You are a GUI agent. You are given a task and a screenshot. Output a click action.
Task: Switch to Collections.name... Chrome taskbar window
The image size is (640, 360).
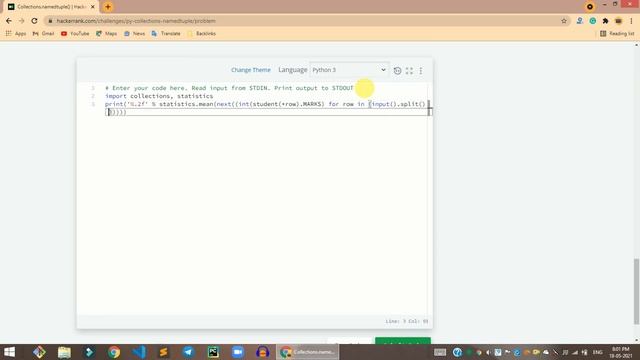[x=307, y=352]
